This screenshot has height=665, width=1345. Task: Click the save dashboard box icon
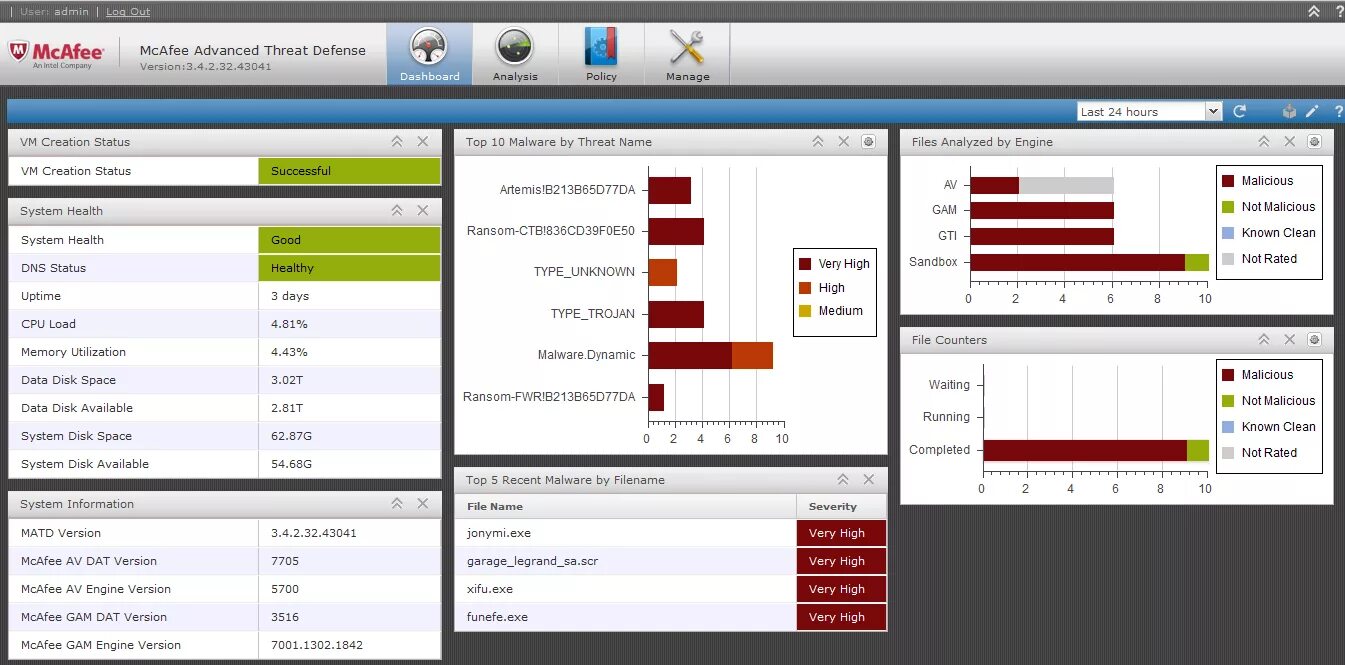(1290, 112)
